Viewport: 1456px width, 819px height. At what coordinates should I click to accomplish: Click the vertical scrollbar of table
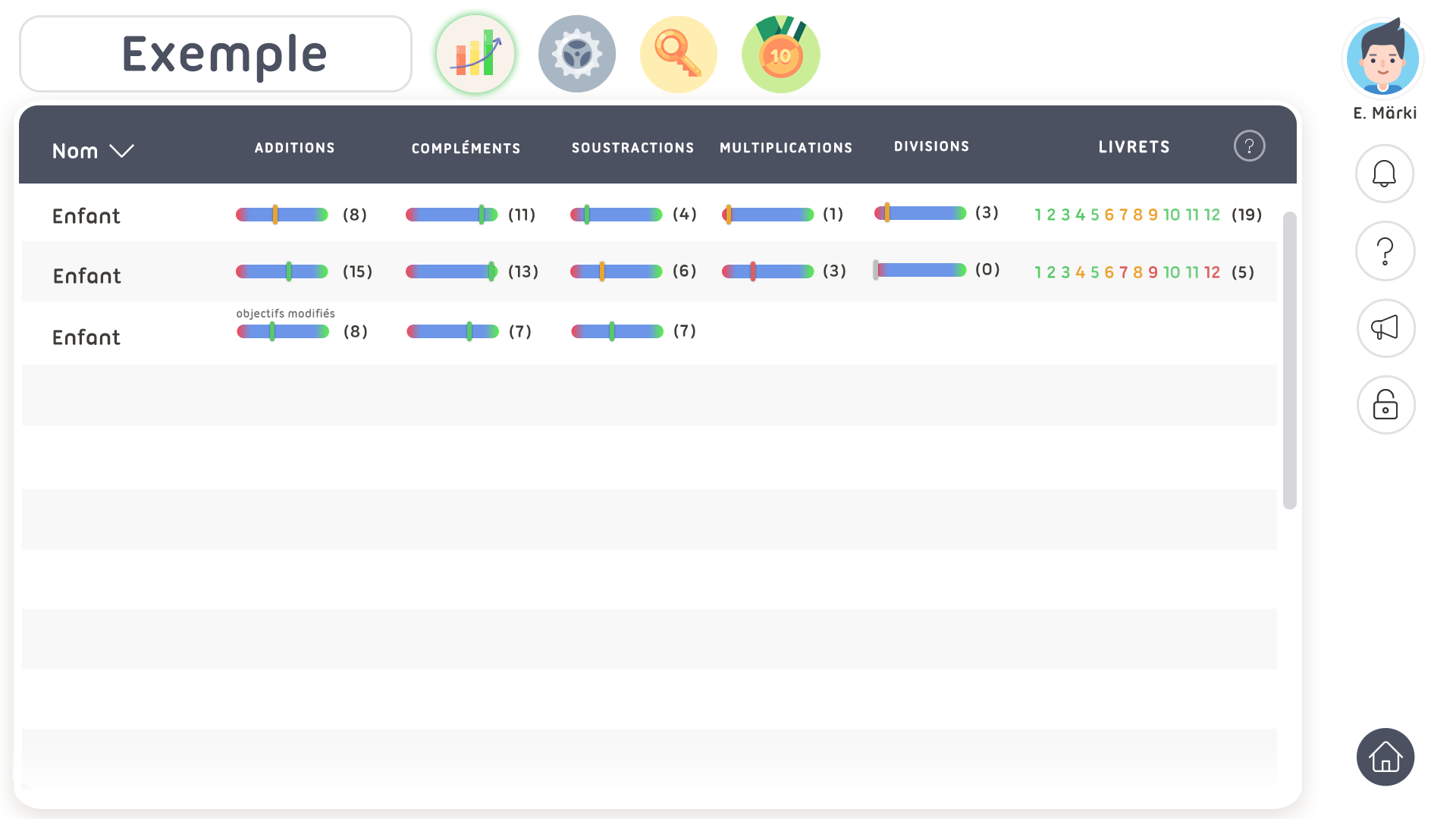click(1289, 360)
